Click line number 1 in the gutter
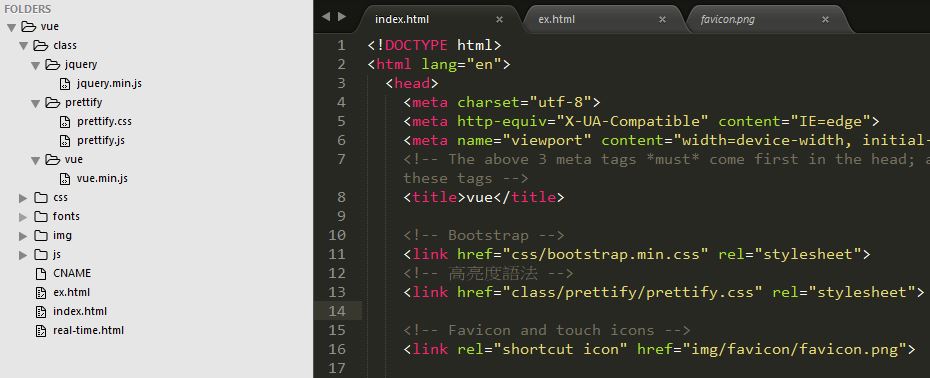Viewport: 930px width, 378px height. [x=341, y=45]
